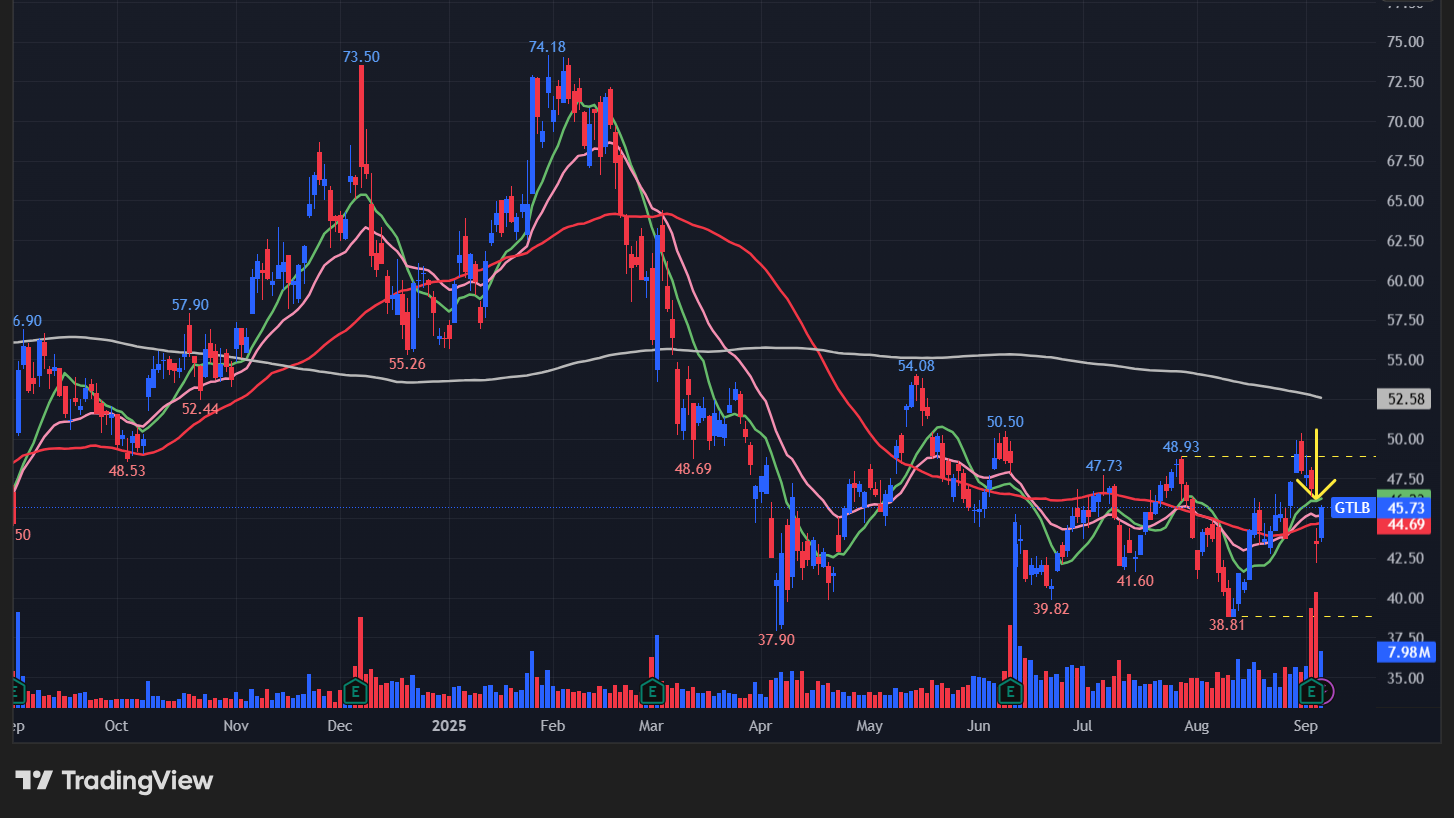This screenshot has width=1454, height=818.
Task: Click the 74.18 high price label
Action: tap(548, 47)
